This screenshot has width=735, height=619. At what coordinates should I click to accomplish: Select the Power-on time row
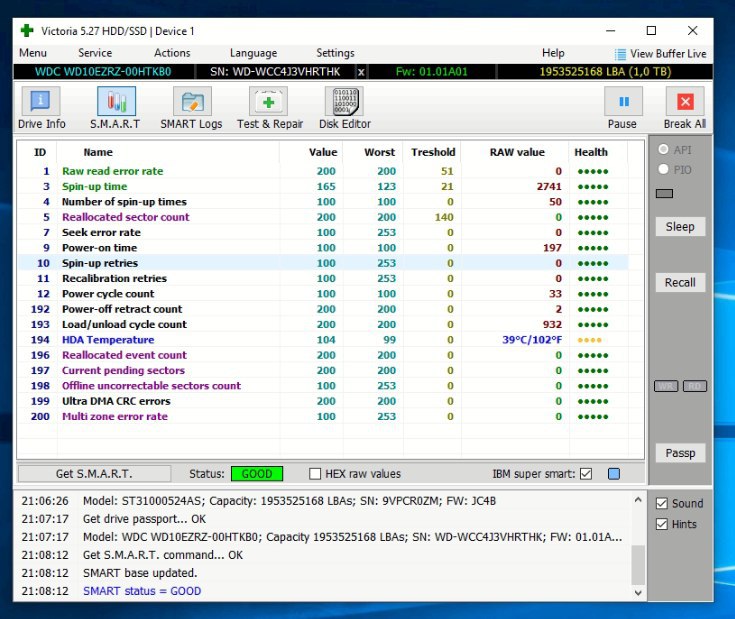[323, 248]
